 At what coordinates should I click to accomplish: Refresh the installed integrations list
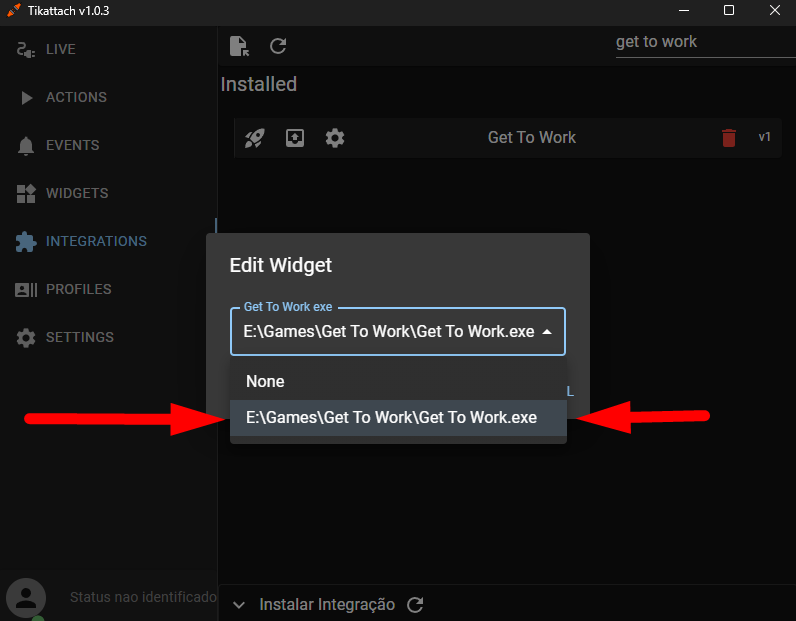(278, 46)
